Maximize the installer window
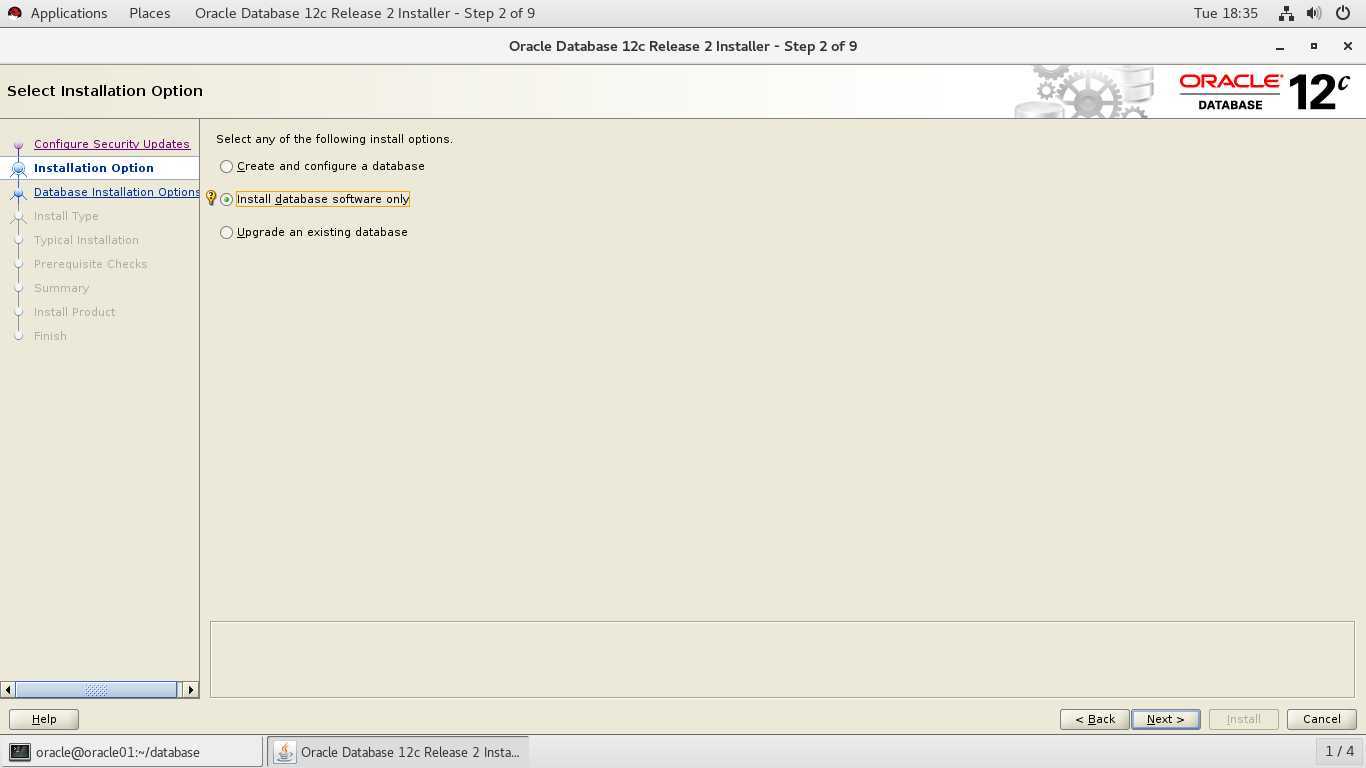The width and height of the screenshot is (1366, 768). (x=1314, y=46)
